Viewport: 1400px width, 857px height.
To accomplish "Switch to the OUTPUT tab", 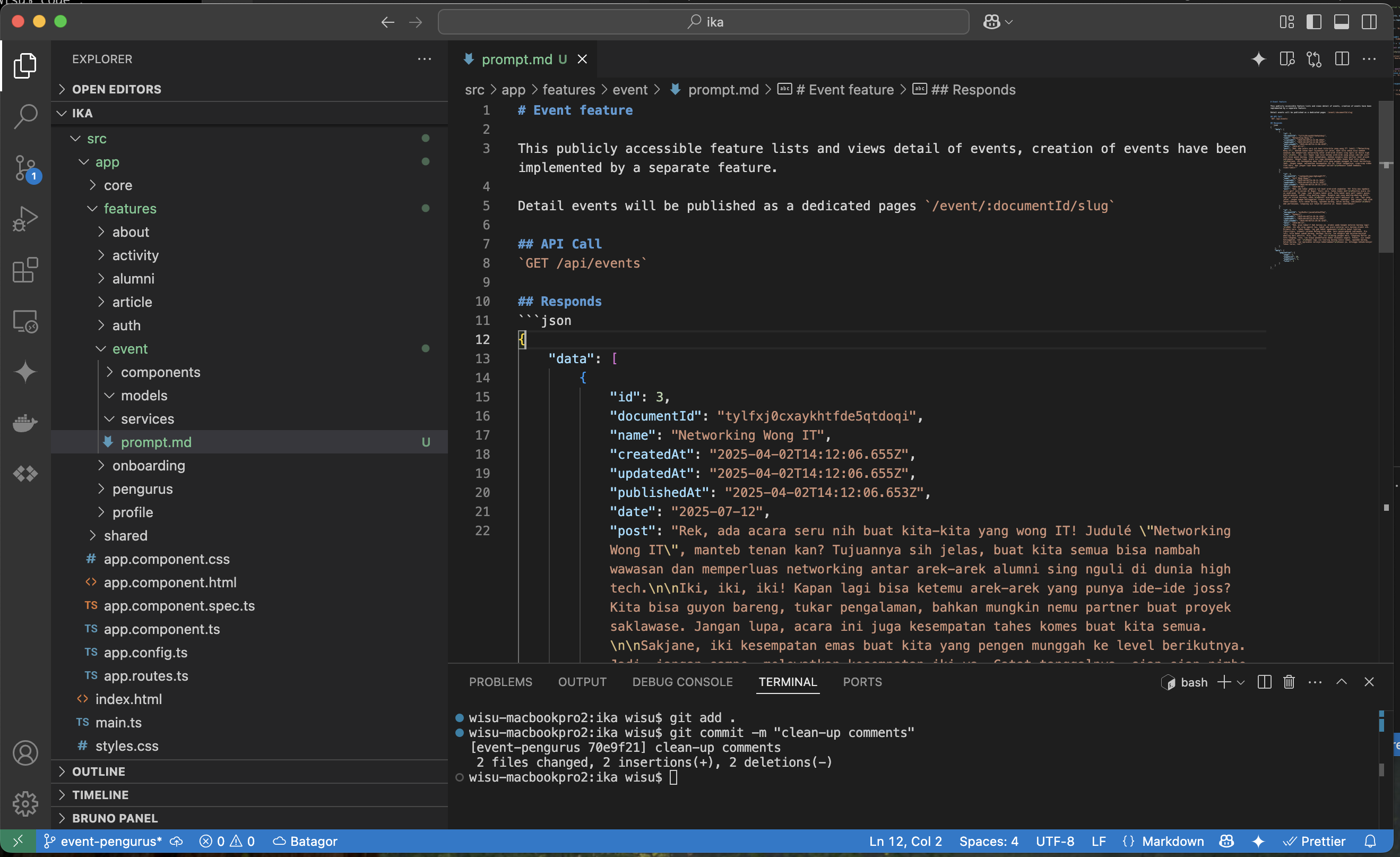I will (x=582, y=682).
